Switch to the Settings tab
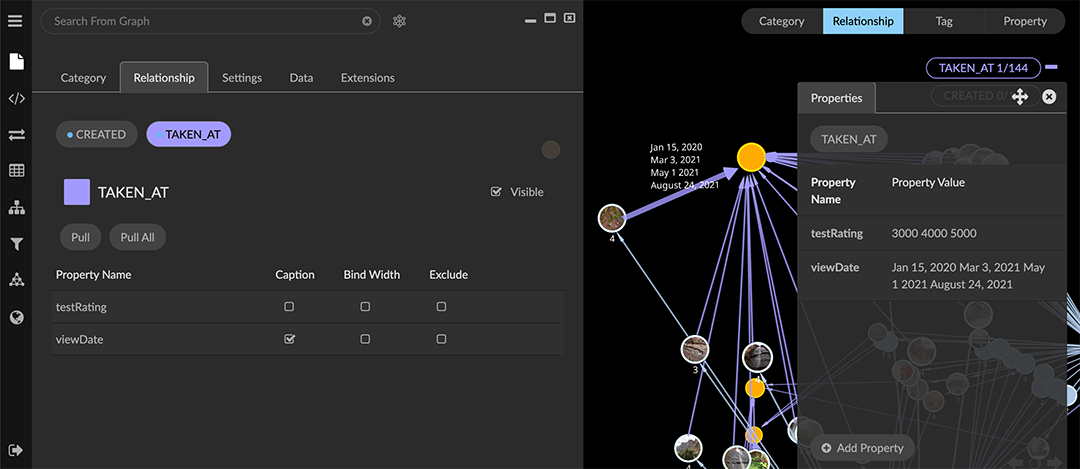This screenshot has width=1080, height=469. [242, 78]
